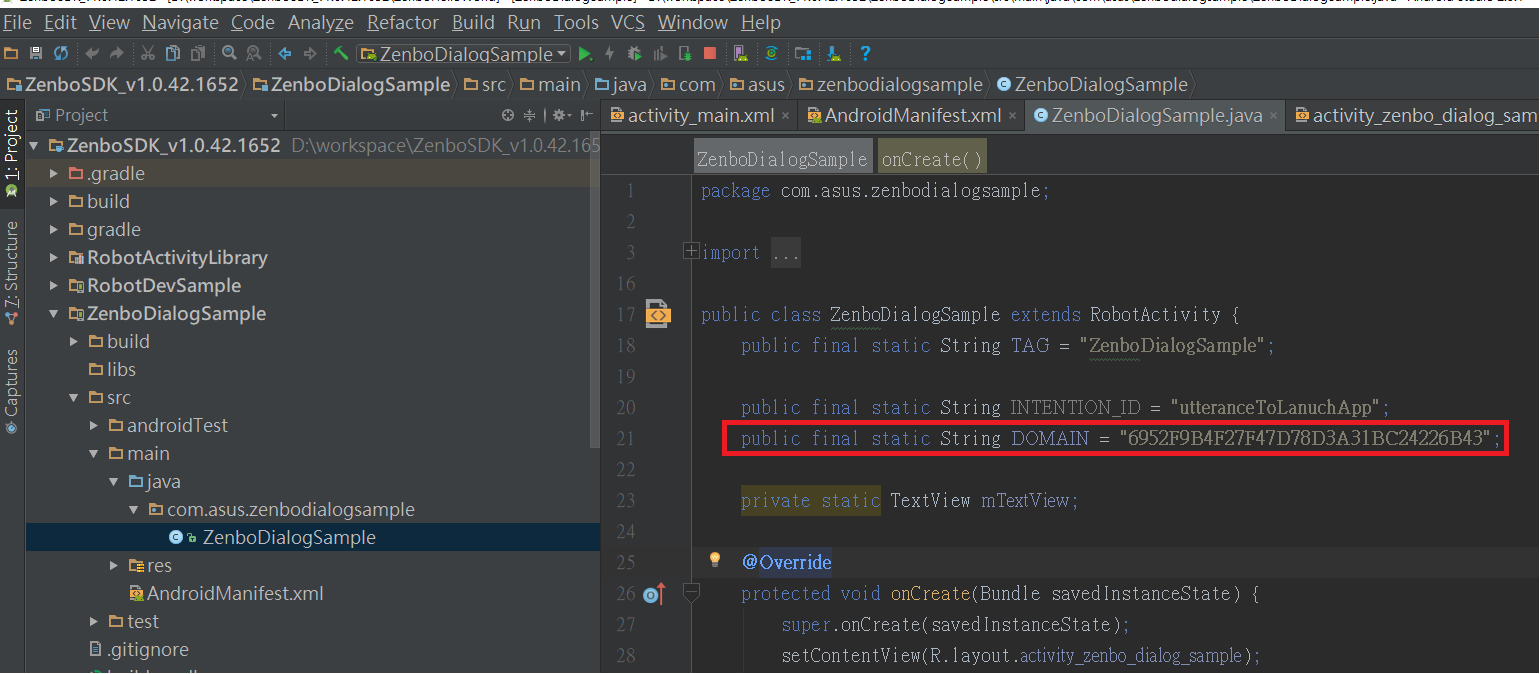Click the override gutter marker at line 26
The height and width of the screenshot is (674, 1540).
click(655, 594)
